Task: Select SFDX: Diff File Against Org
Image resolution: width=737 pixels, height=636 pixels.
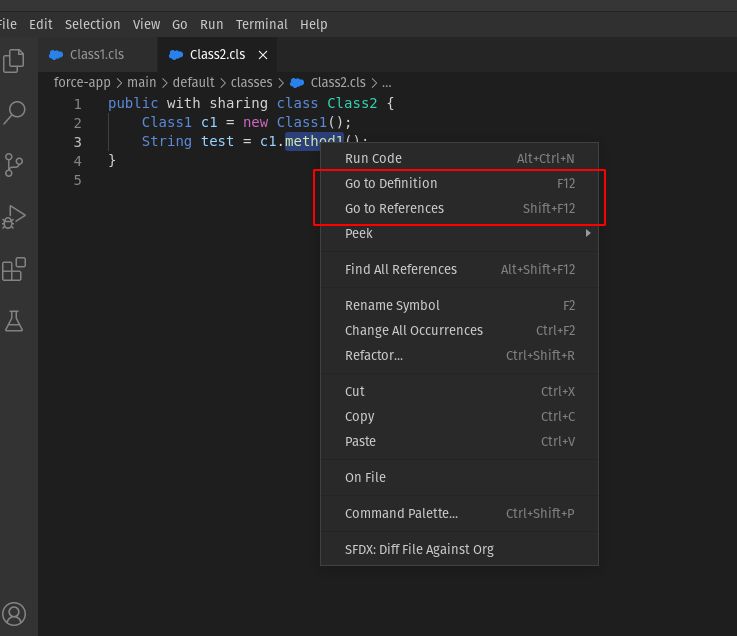Action: coord(459,550)
